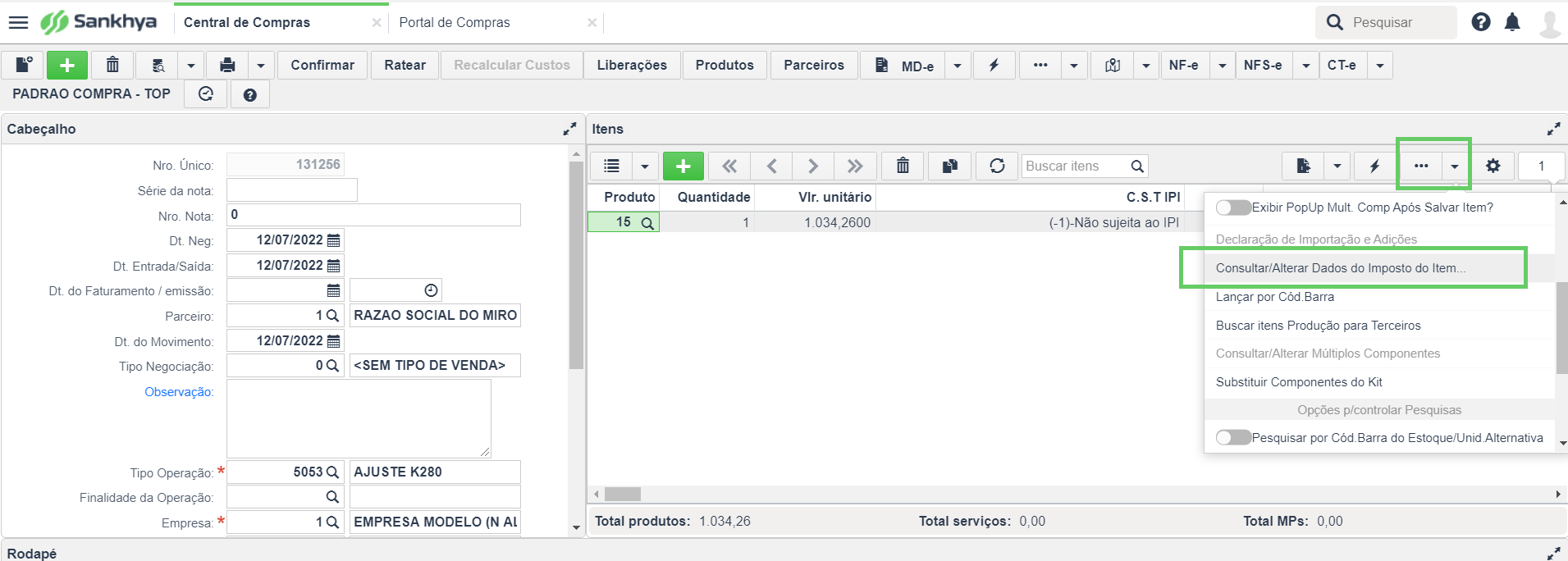Toggle Exibir PopUp Mult. Comp Após Salvar Item
Viewport: 1568px width, 561px height.
(1233, 208)
